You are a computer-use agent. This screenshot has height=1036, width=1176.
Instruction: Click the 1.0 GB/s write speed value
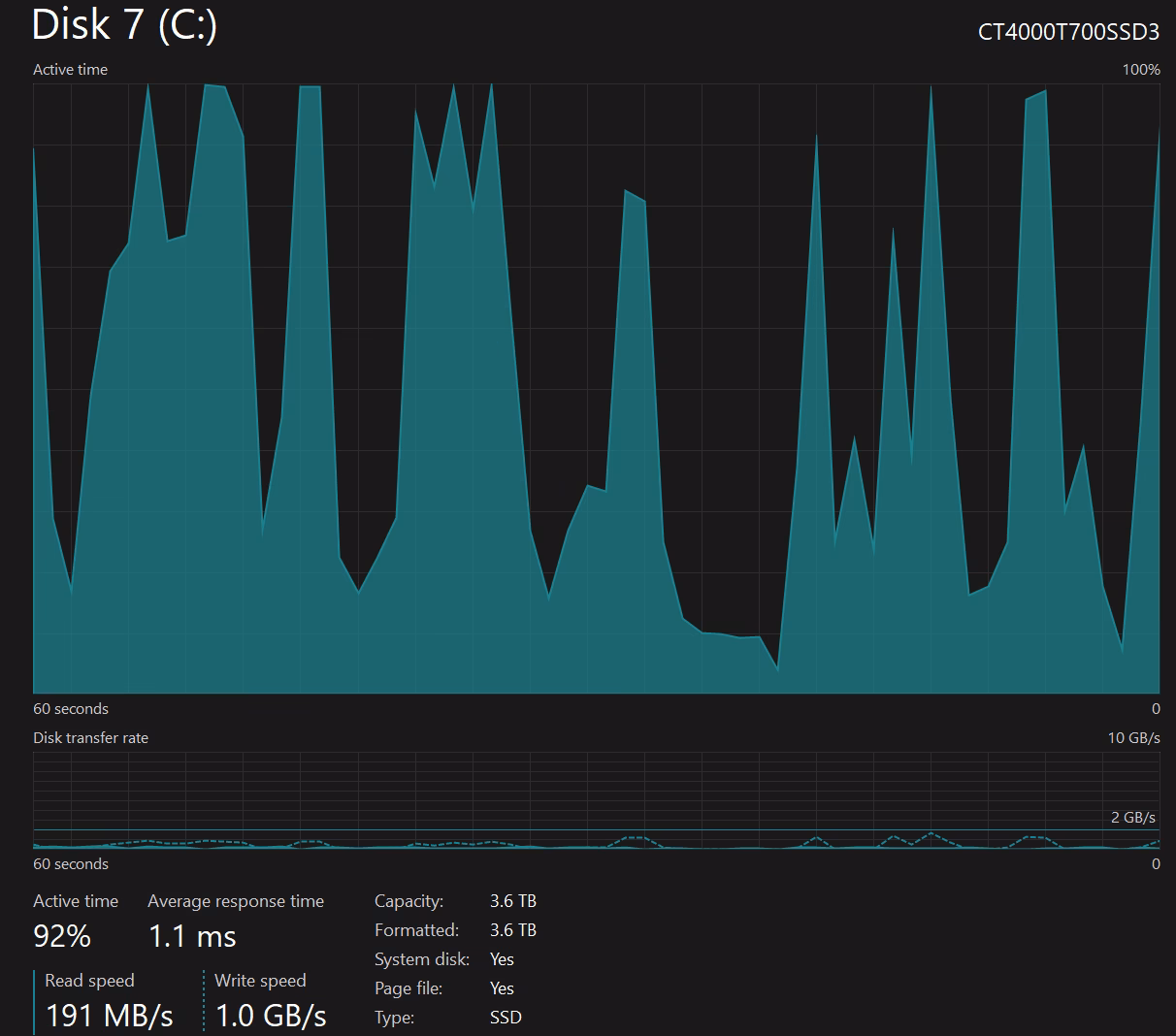click(271, 1016)
